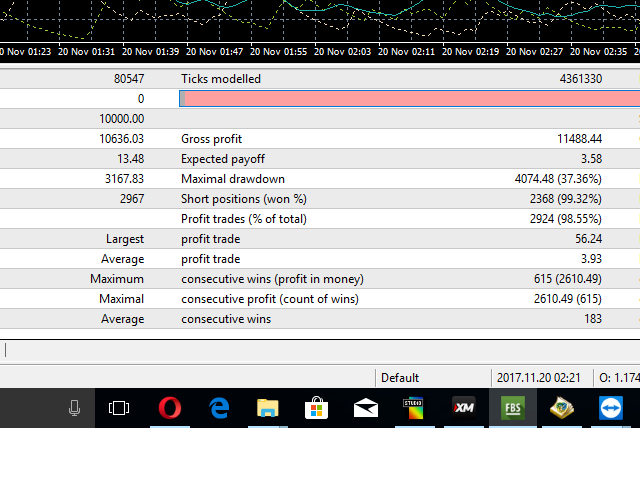The height and width of the screenshot is (480, 640).
Task: Select the Gross profit value 11488.44
Action: [579, 139]
